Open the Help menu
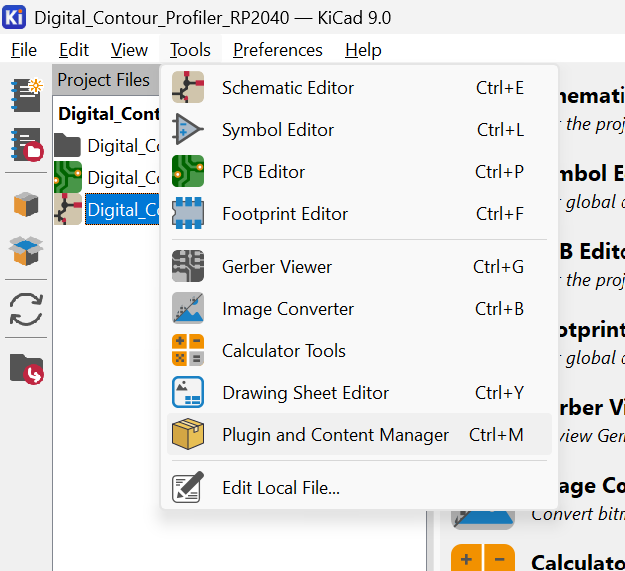 tap(363, 50)
